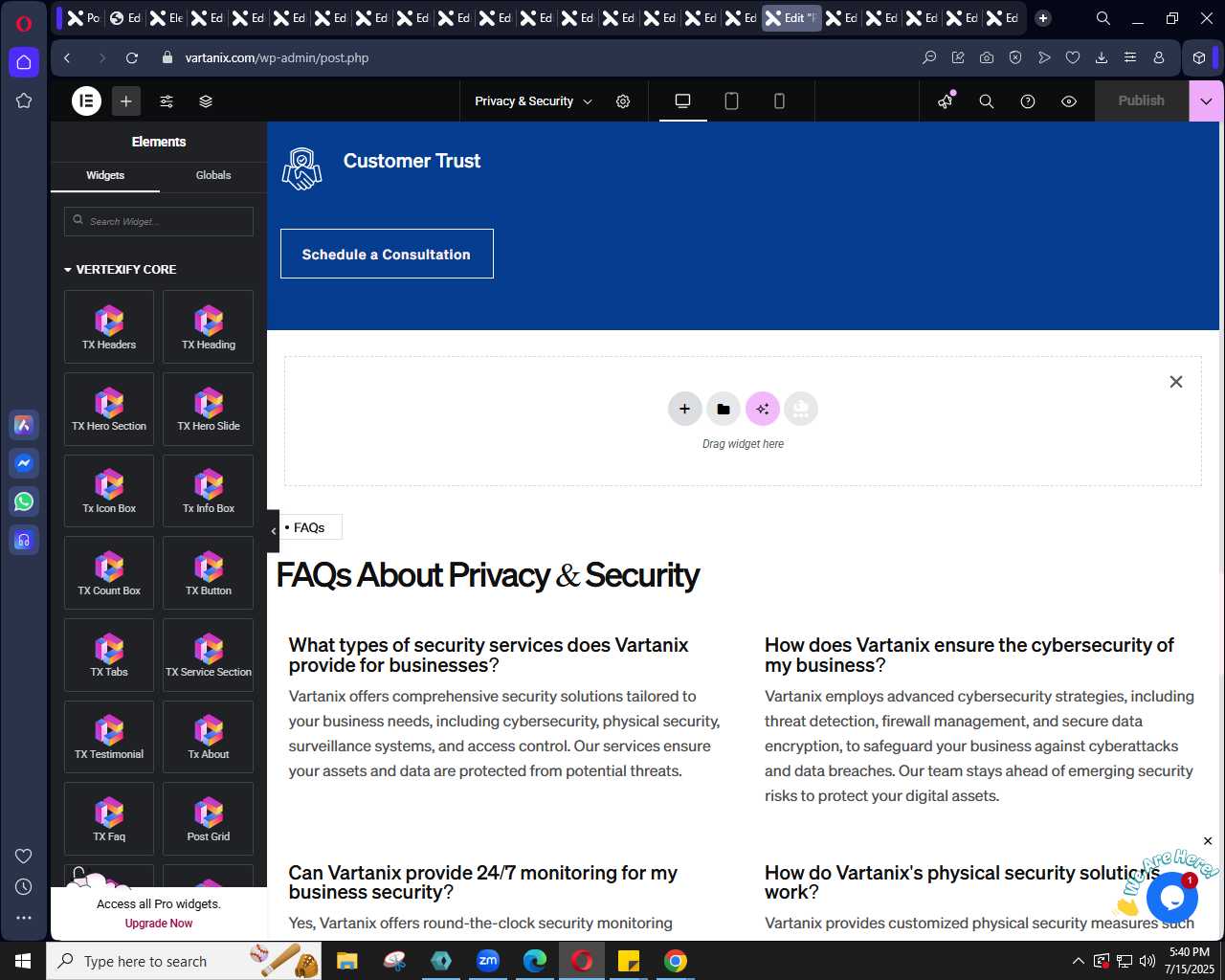Open the live chat bubble
The image size is (1225, 980).
point(1171,898)
